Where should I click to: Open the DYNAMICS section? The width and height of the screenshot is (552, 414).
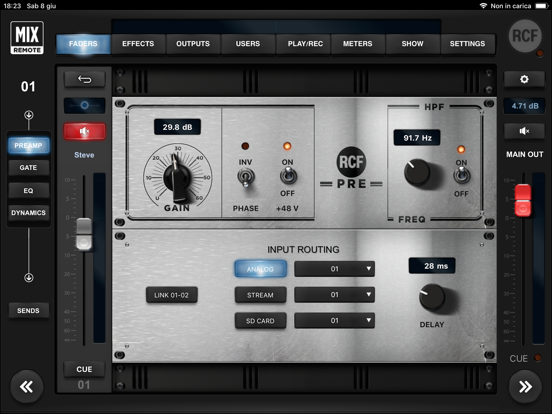tap(29, 213)
